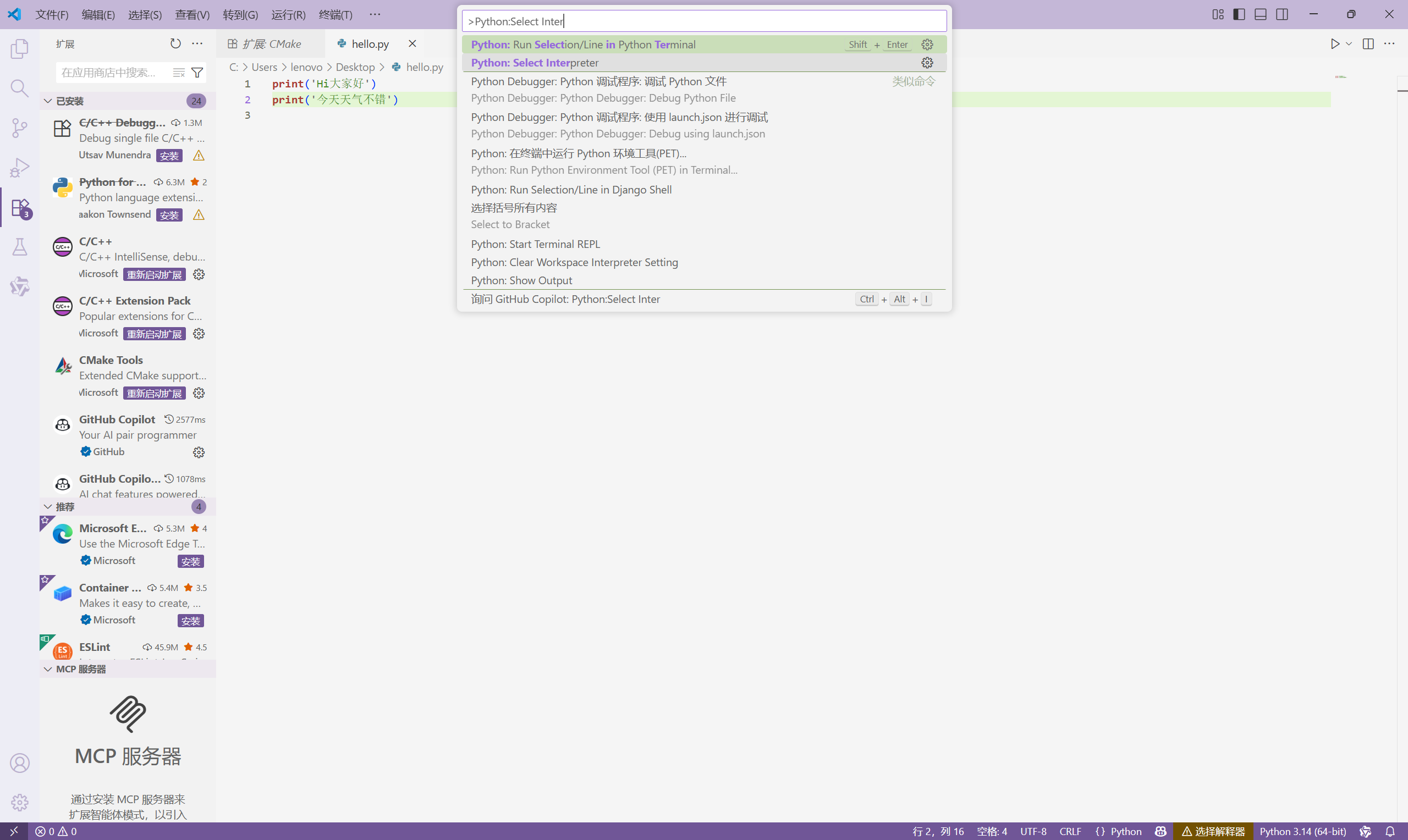Open C/C++ extension manage gear
The width and height of the screenshot is (1408, 840).
(199, 274)
